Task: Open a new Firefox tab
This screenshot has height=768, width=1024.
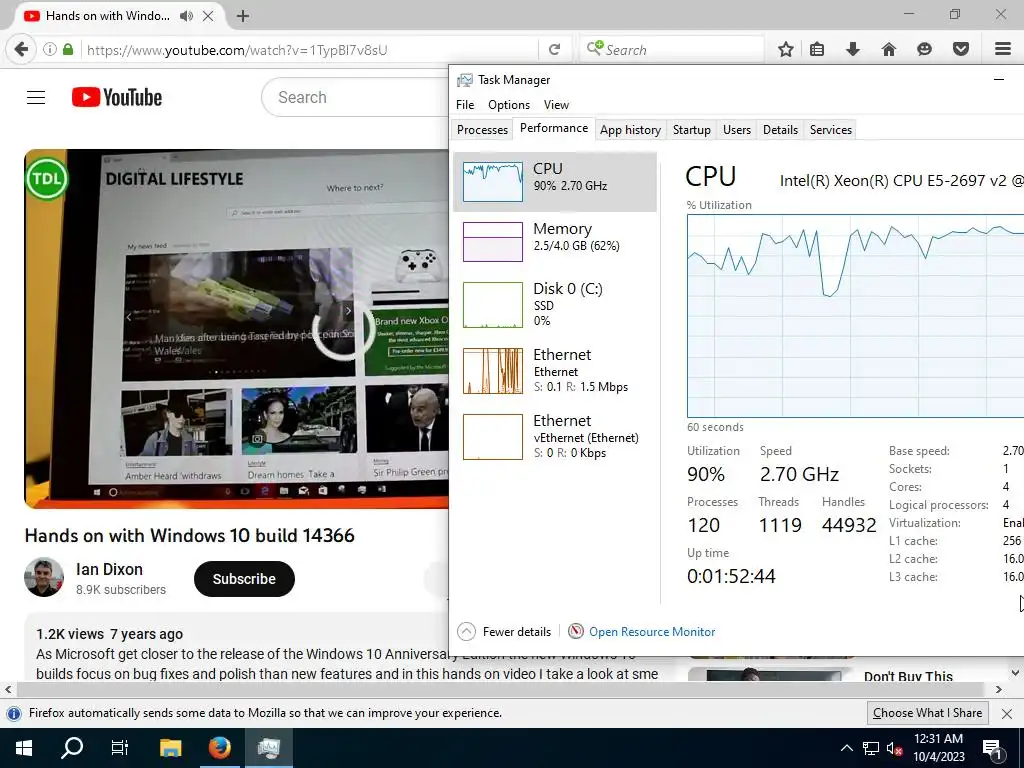Action: (243, 16)
